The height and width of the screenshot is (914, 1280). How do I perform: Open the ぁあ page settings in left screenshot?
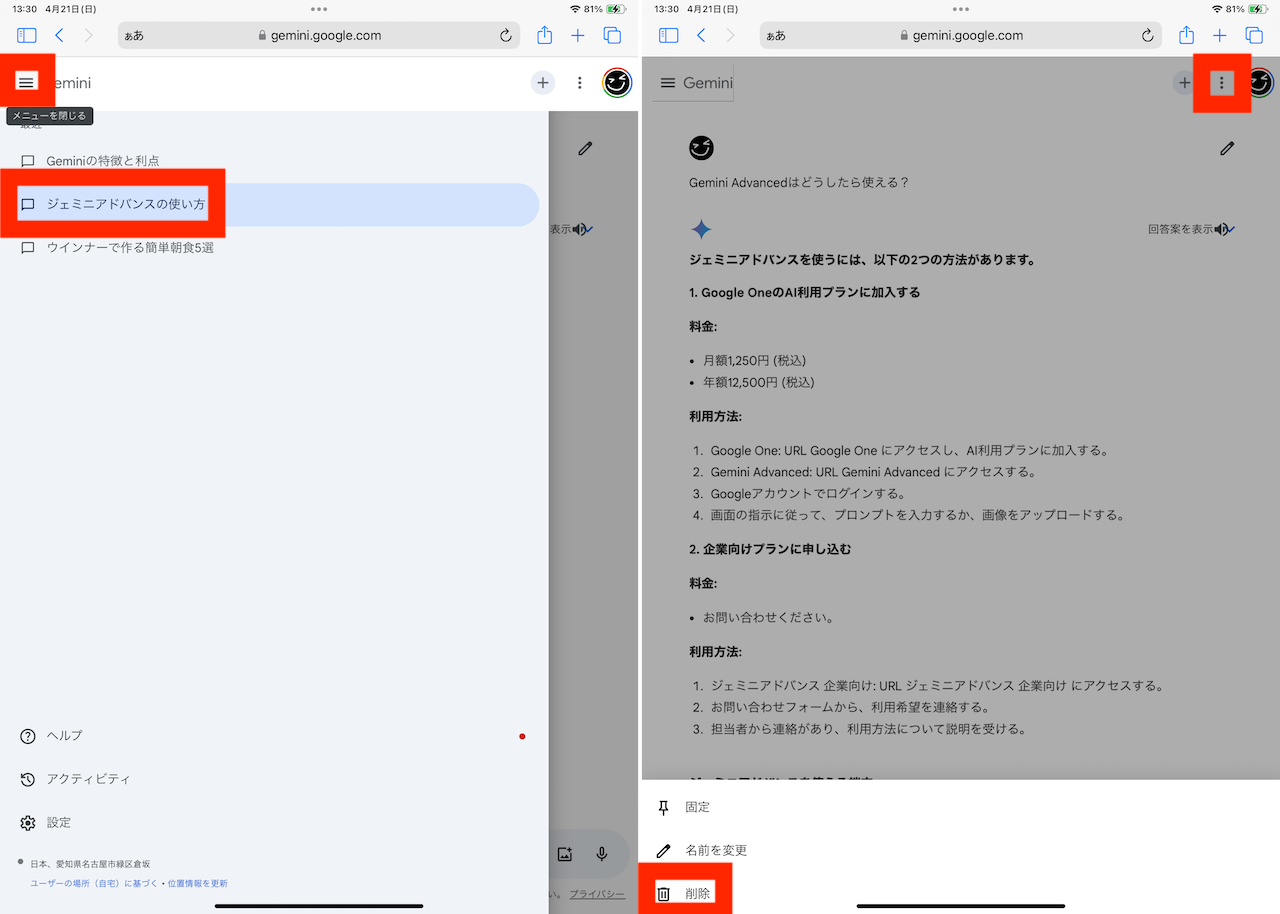click(134, 36)
